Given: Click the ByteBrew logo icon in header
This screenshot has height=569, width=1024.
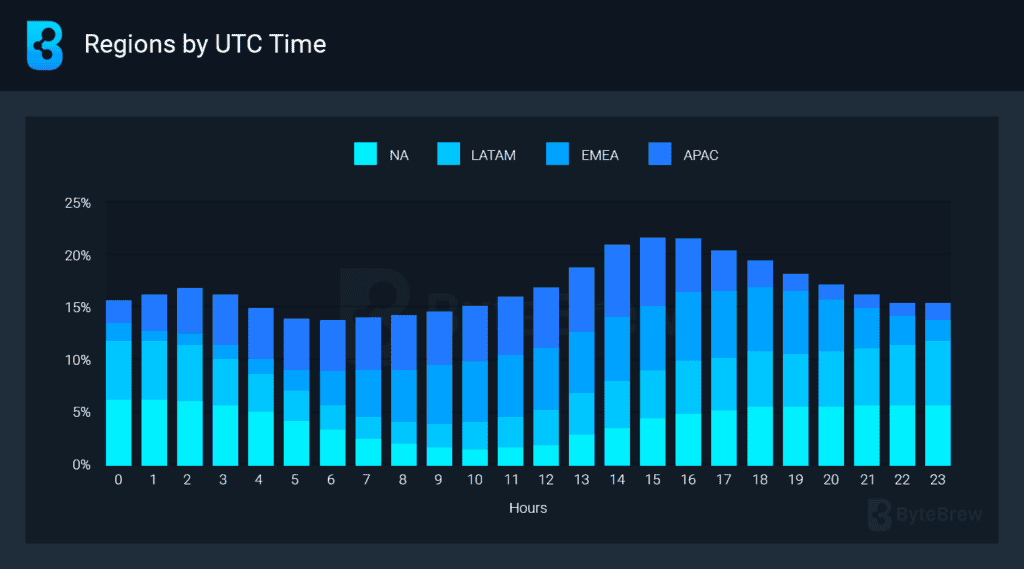Looking at the screenshot, I should click(45, 45).
